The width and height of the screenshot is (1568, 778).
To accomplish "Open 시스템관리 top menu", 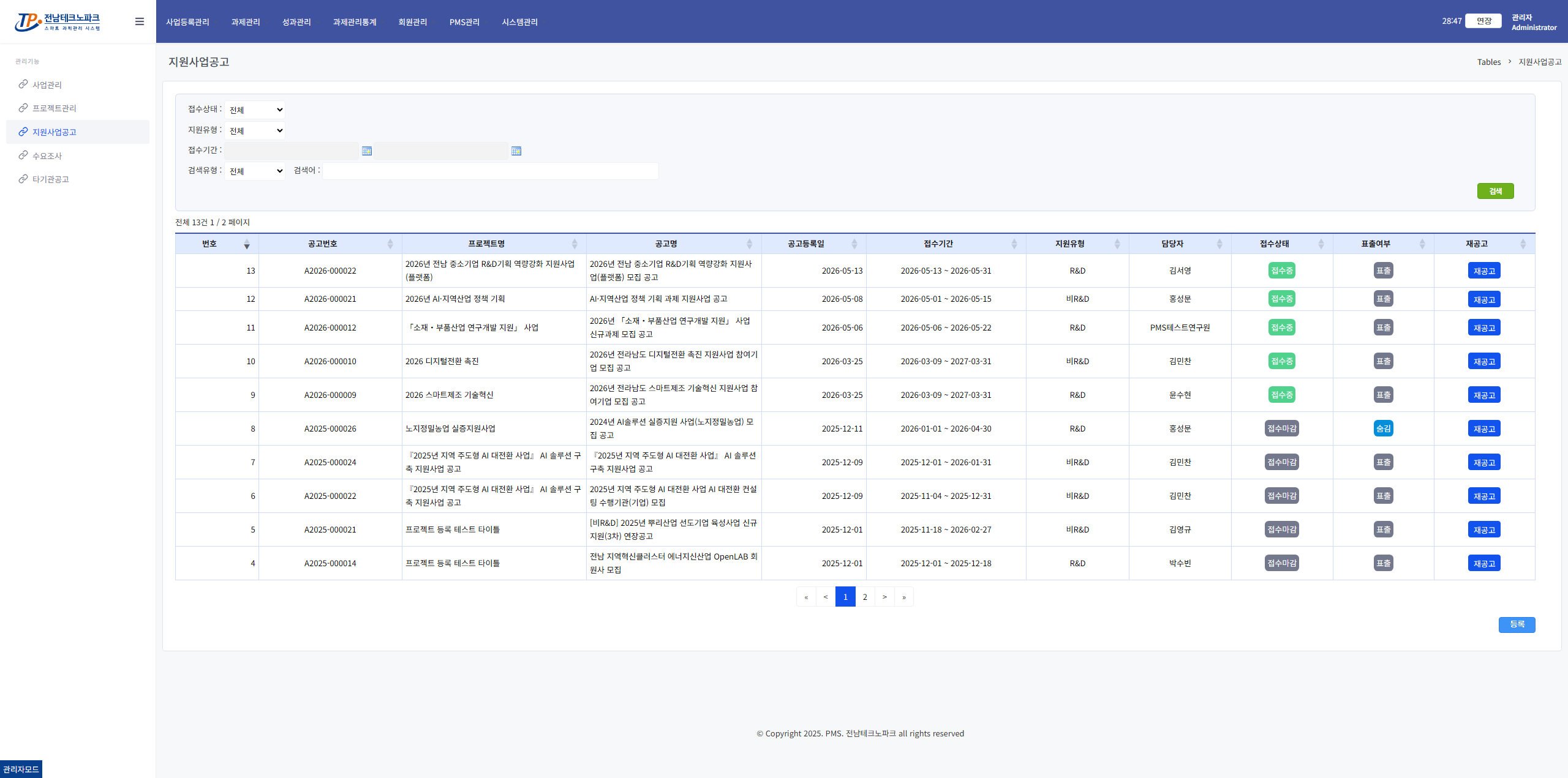I will [x=519, y=22].
